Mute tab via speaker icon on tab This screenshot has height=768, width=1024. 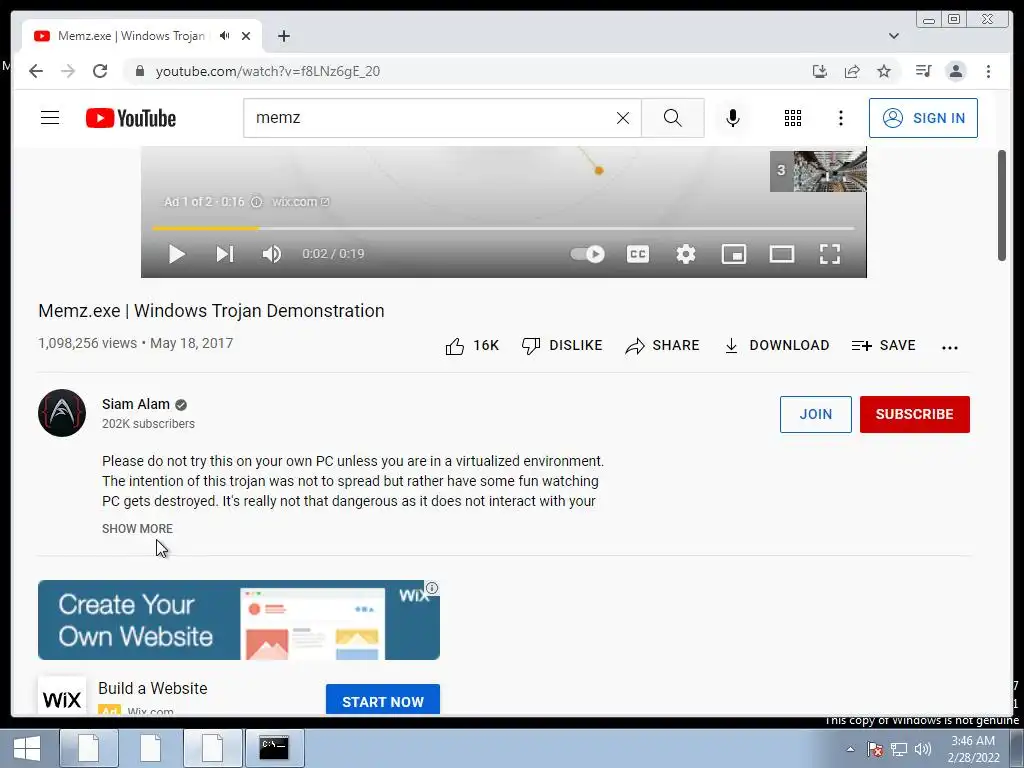225,36
